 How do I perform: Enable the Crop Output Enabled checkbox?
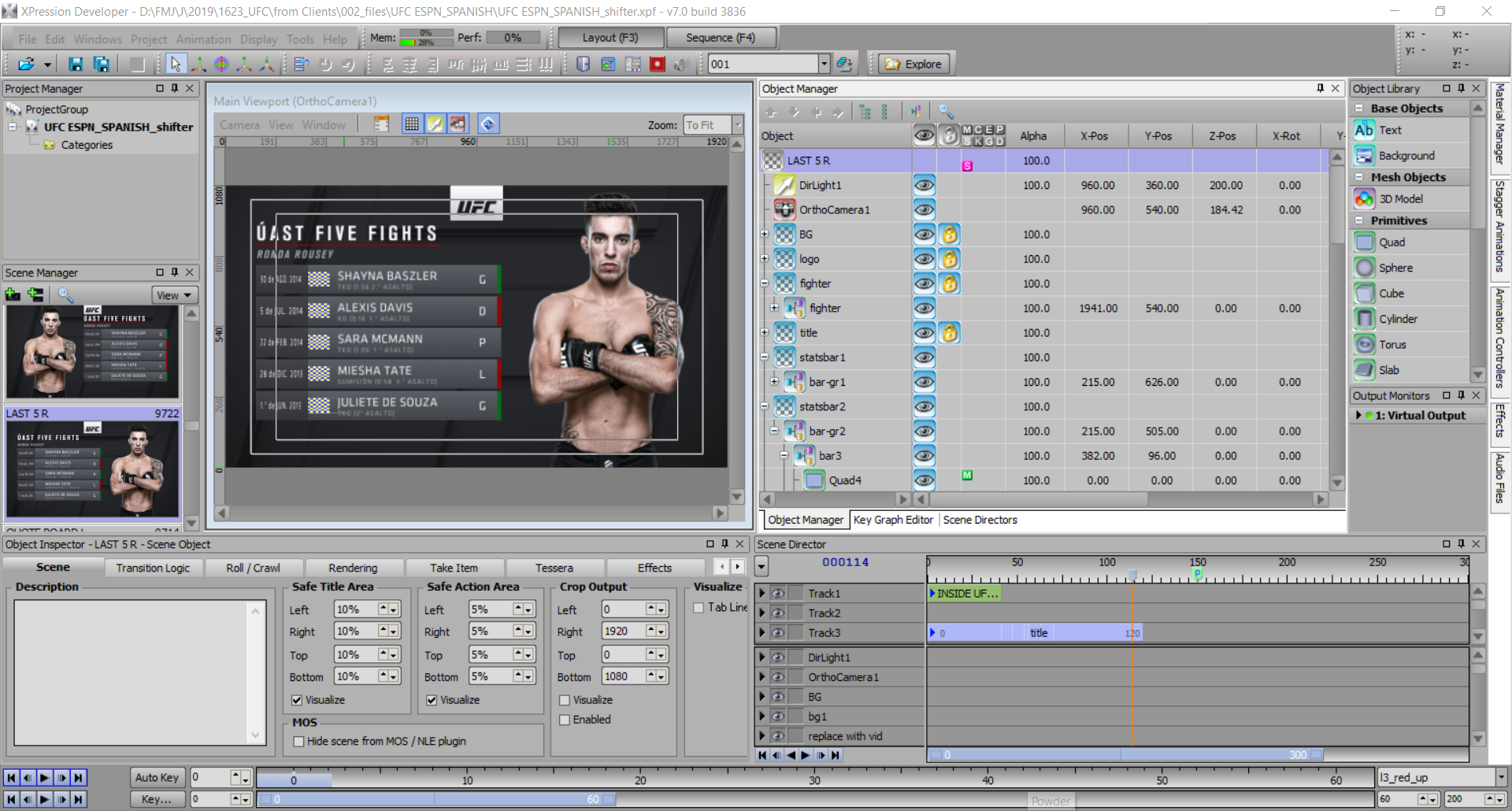(565, 720)
